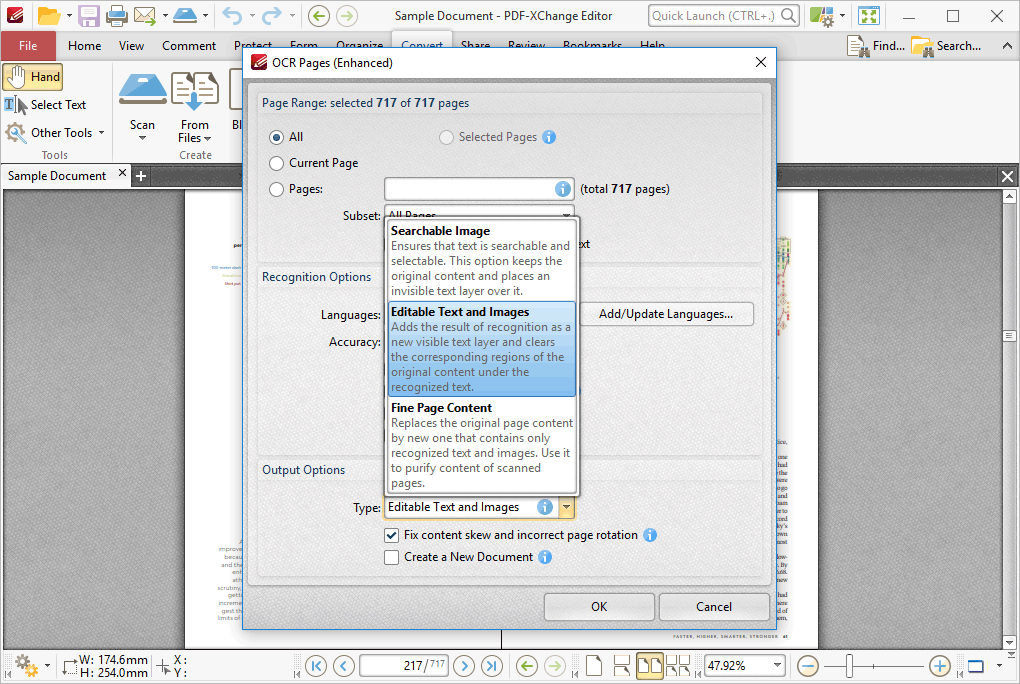Activate the Select Text tool

coord(46,105)
